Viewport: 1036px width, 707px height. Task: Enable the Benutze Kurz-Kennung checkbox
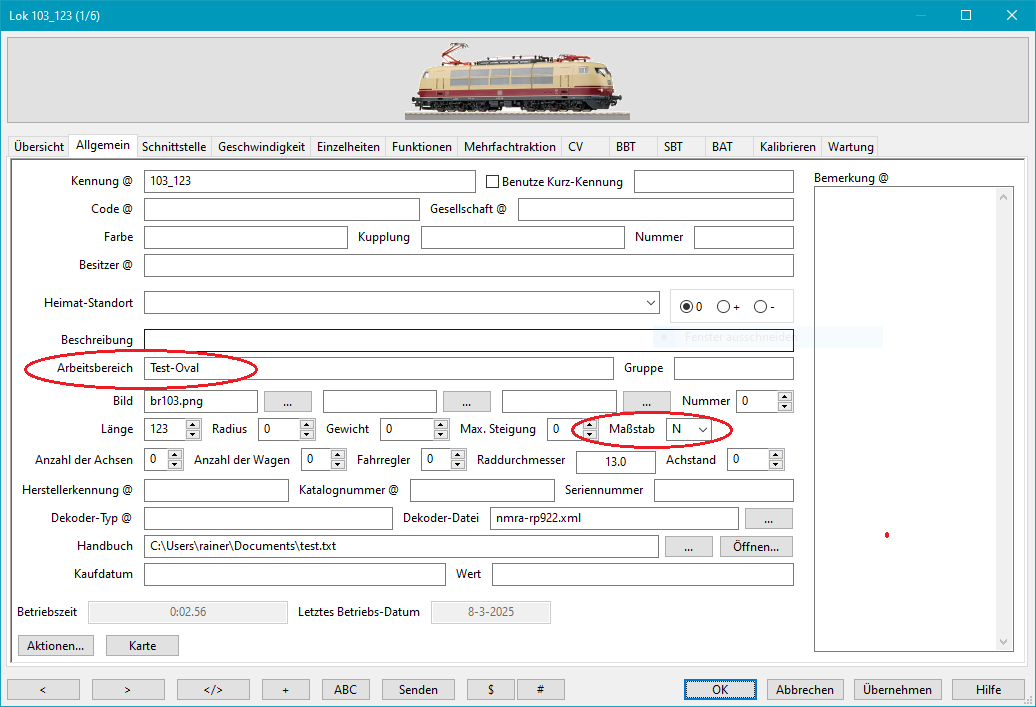pos(492,182)
